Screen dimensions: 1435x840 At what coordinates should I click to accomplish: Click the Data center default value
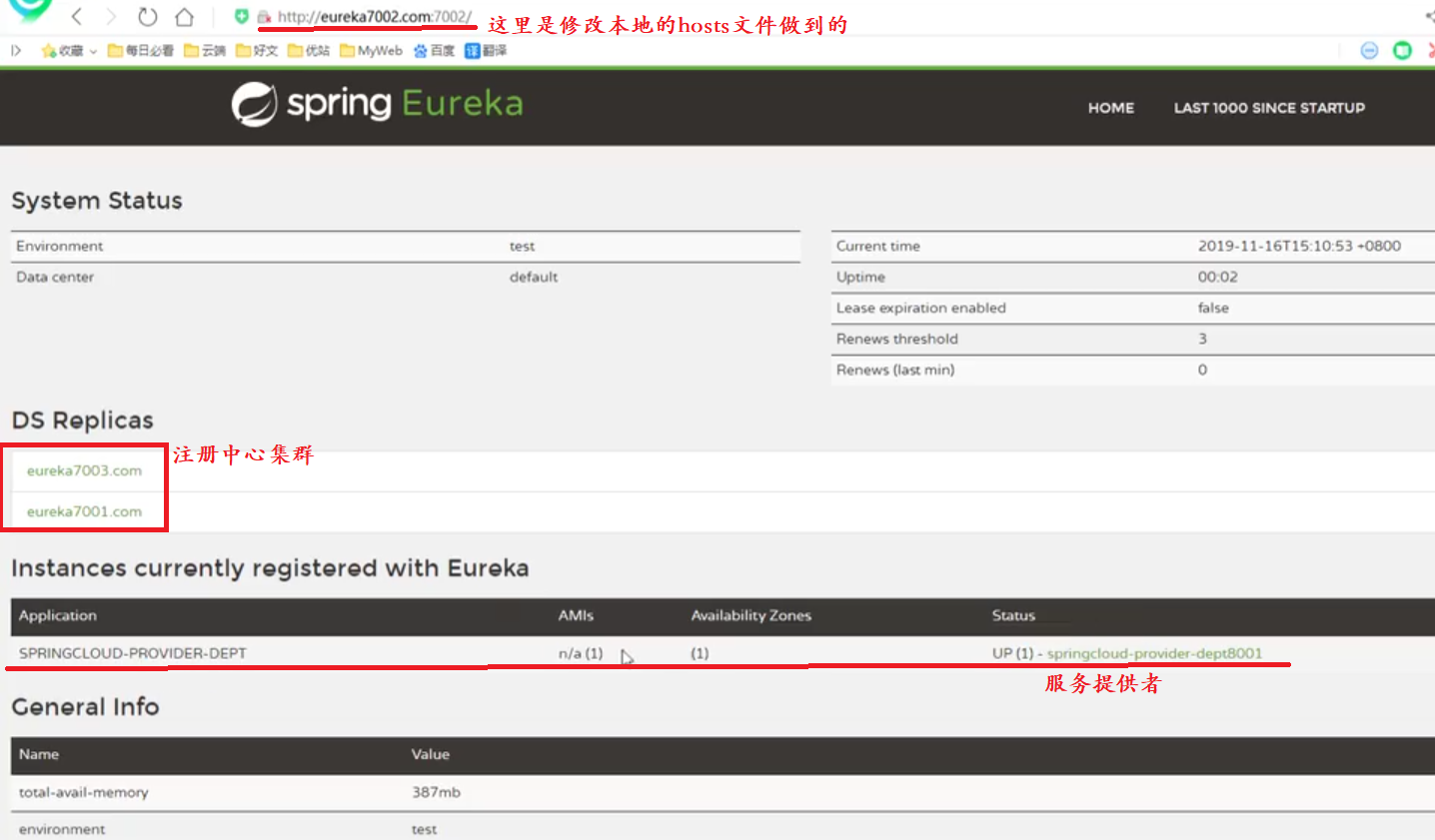(534, 277)
